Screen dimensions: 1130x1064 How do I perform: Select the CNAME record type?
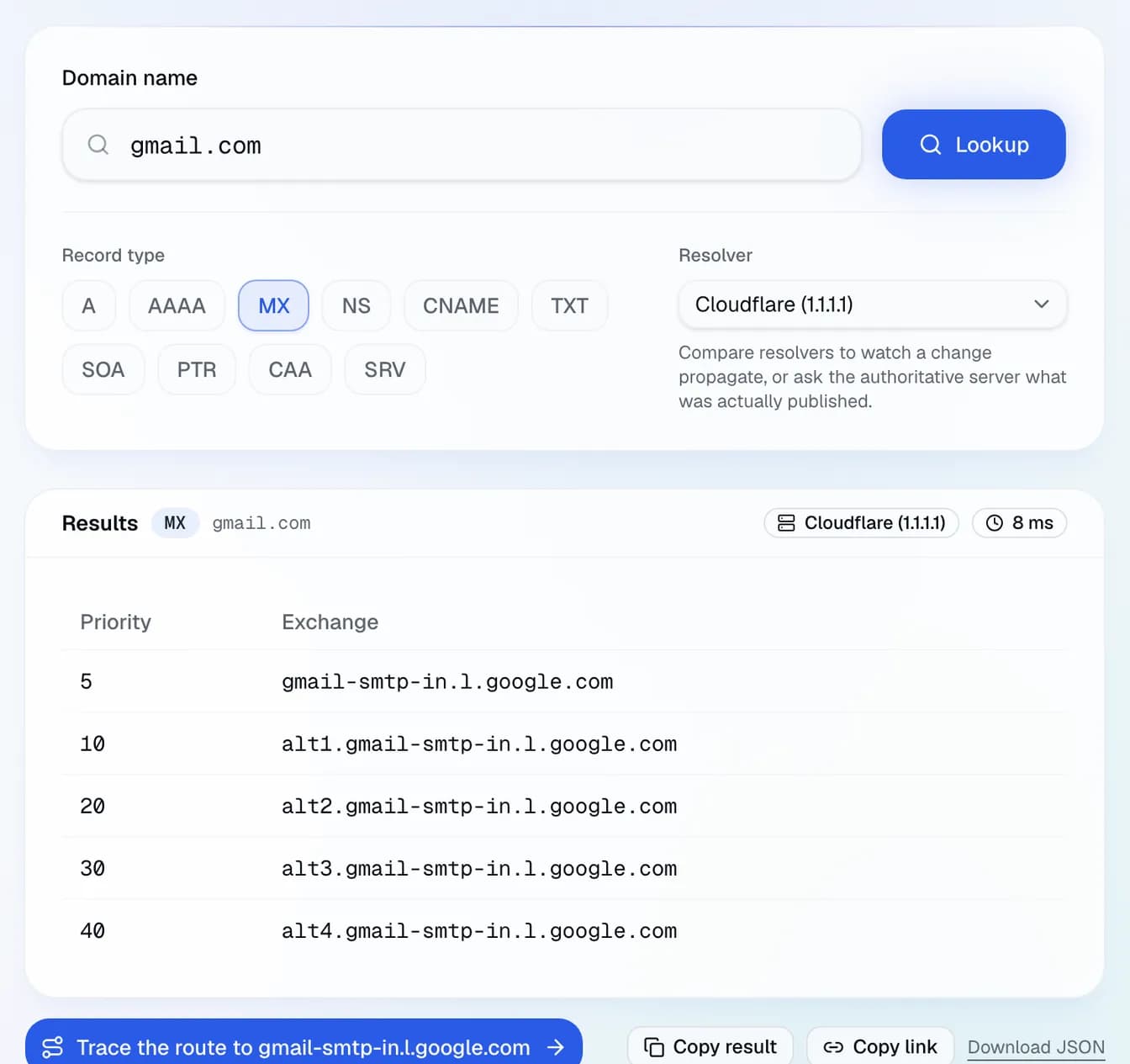coord(461,305)
